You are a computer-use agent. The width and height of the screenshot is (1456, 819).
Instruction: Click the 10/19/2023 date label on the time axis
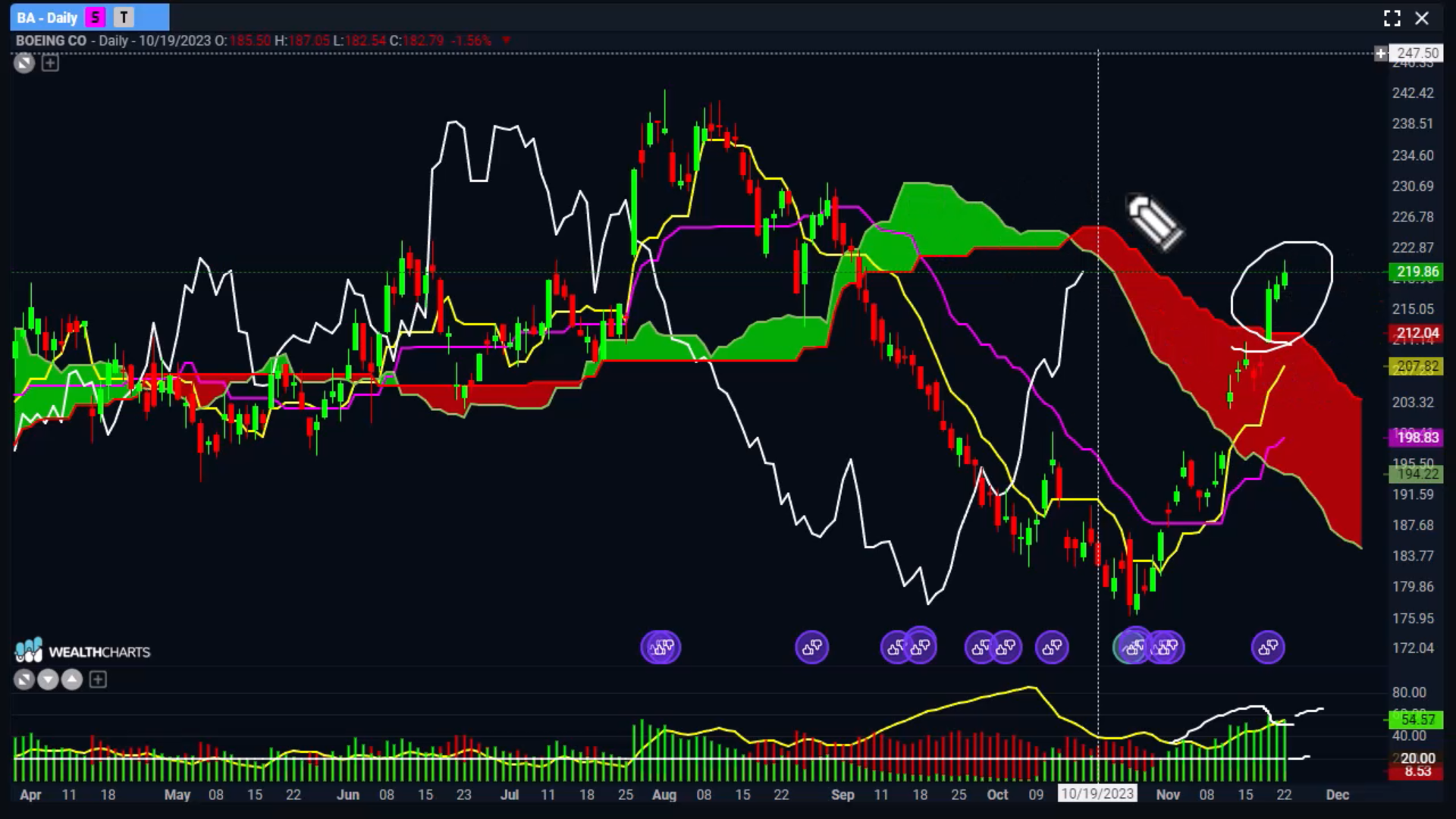click(x=1097, y=794)
